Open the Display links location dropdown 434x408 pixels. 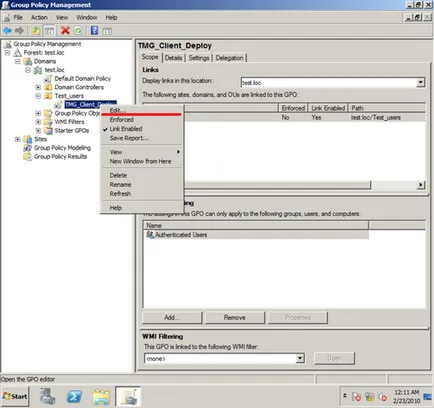coord(421,82)
